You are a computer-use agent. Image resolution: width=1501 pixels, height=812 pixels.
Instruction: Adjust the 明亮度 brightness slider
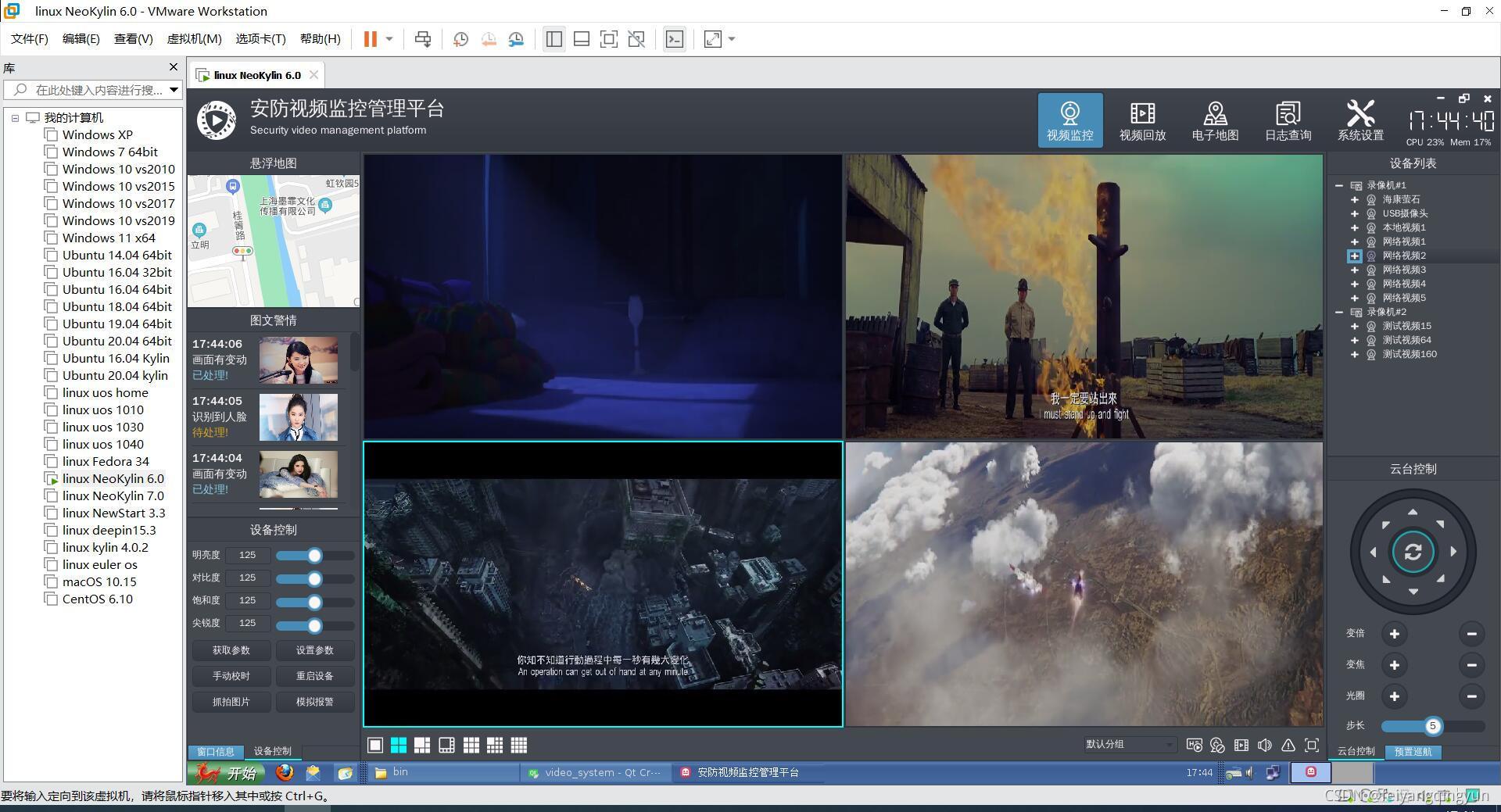pyautogui.click(x=315, y=556)
